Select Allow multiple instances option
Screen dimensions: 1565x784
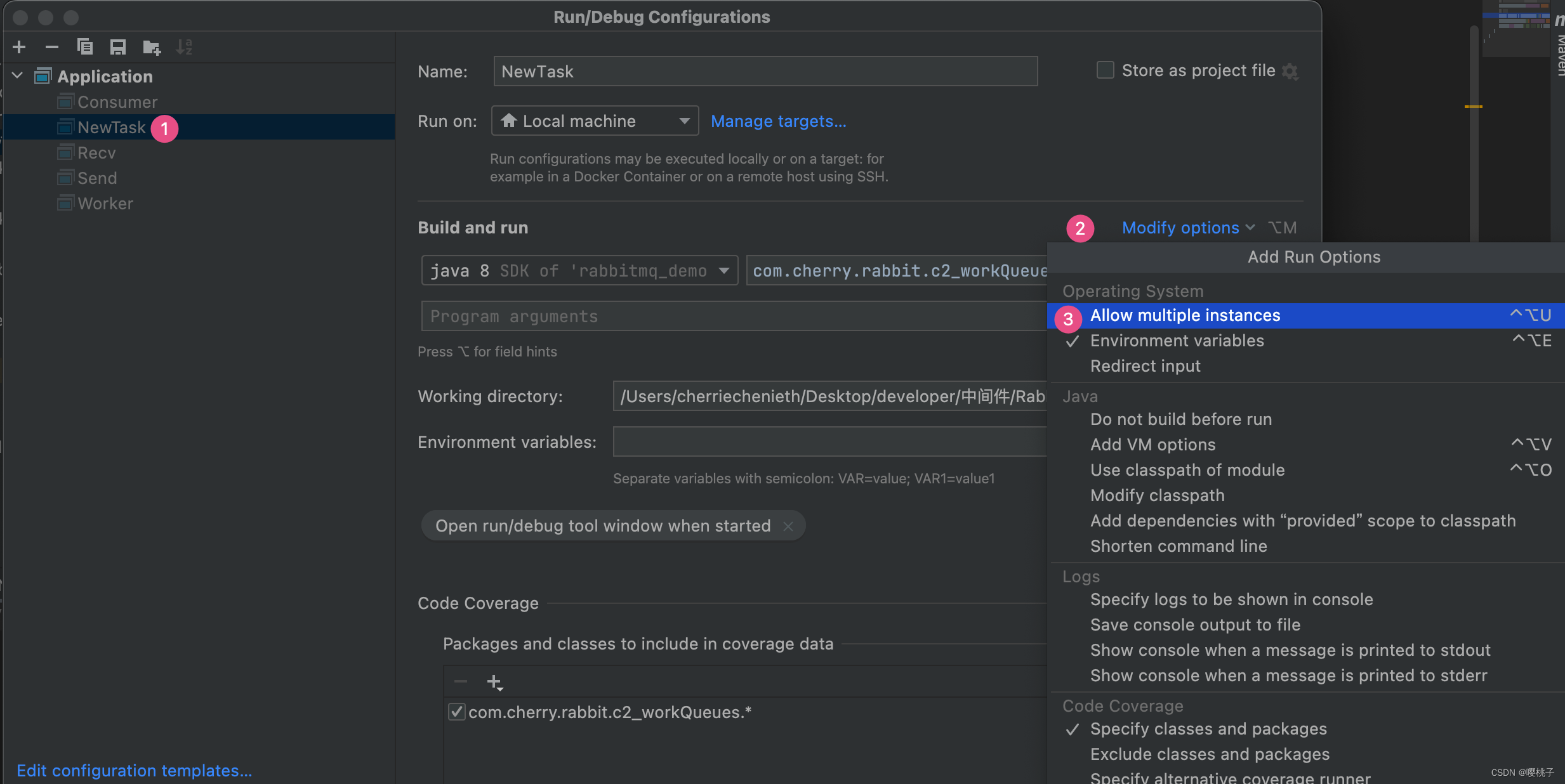pyautogui.click(x=1305, y=316)
